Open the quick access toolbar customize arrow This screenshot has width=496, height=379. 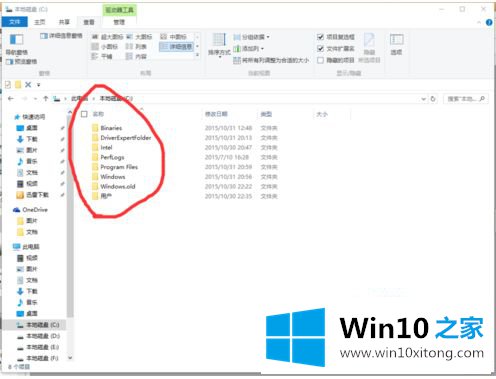(x=39, y=85)
